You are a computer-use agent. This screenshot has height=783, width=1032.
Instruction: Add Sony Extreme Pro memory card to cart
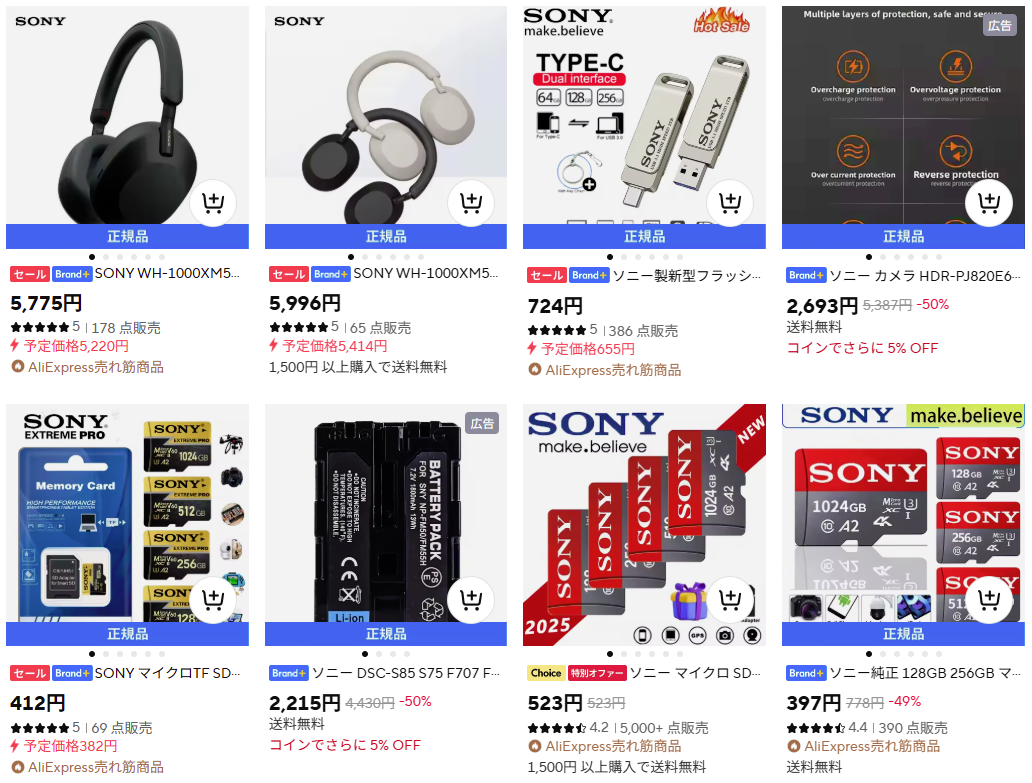213,600
